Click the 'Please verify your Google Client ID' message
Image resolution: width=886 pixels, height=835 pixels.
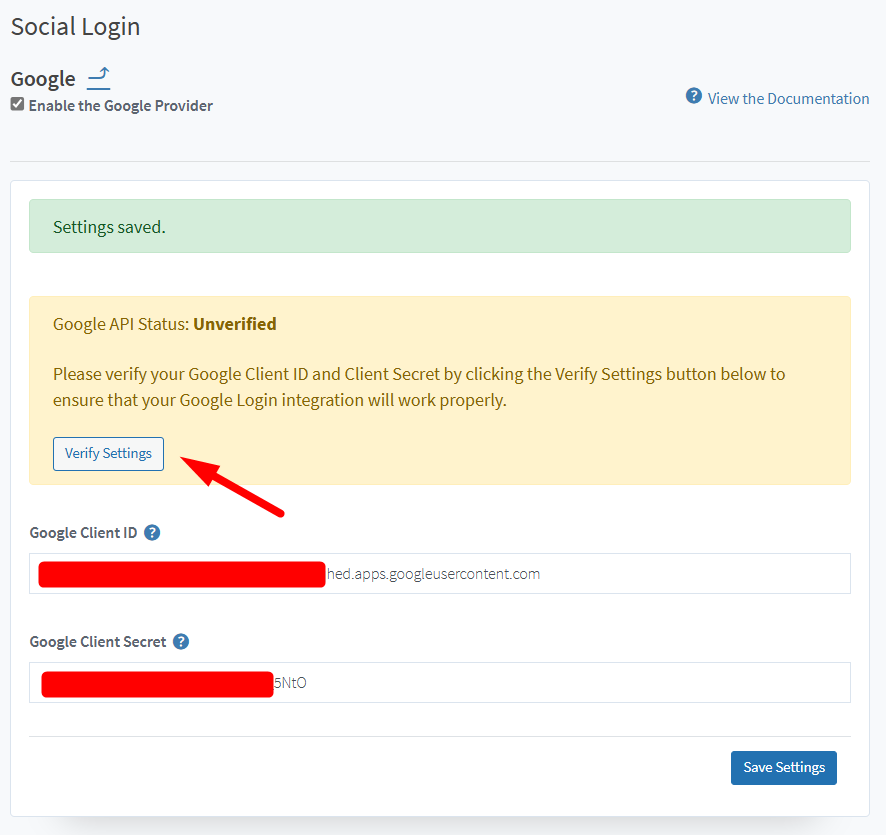click(419, 387)
